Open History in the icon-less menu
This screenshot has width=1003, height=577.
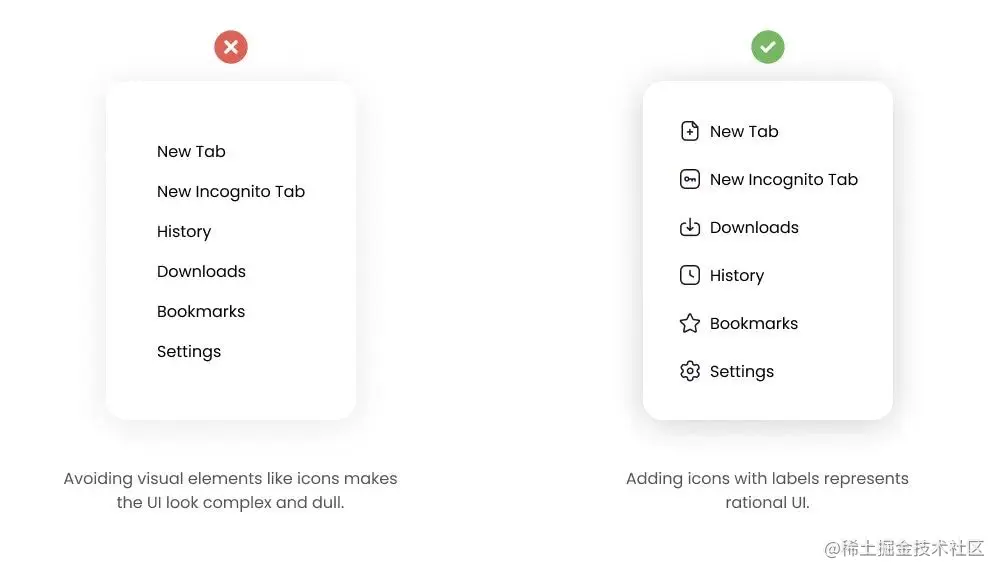tap(184, 232)
